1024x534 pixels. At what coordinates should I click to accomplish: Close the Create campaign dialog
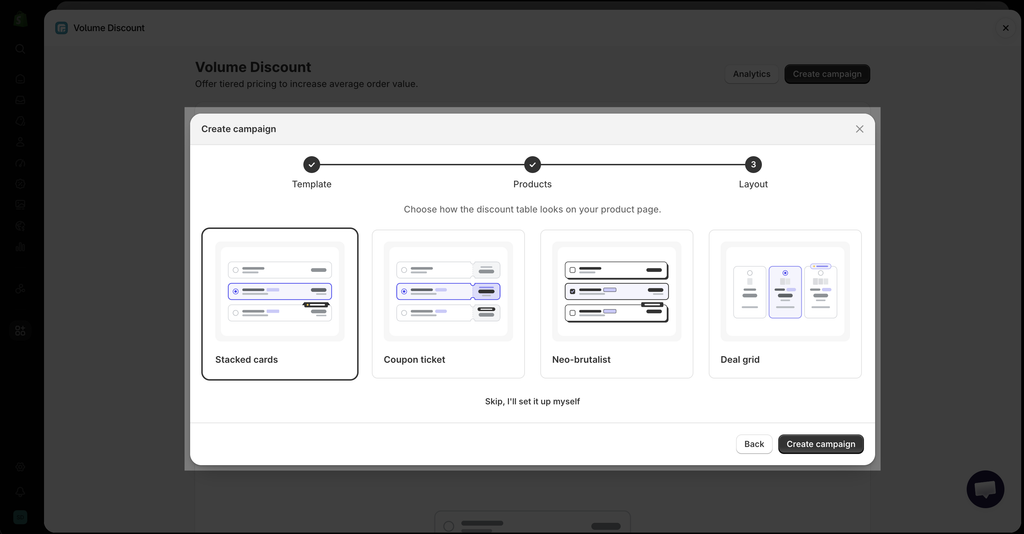pos(859,129)
